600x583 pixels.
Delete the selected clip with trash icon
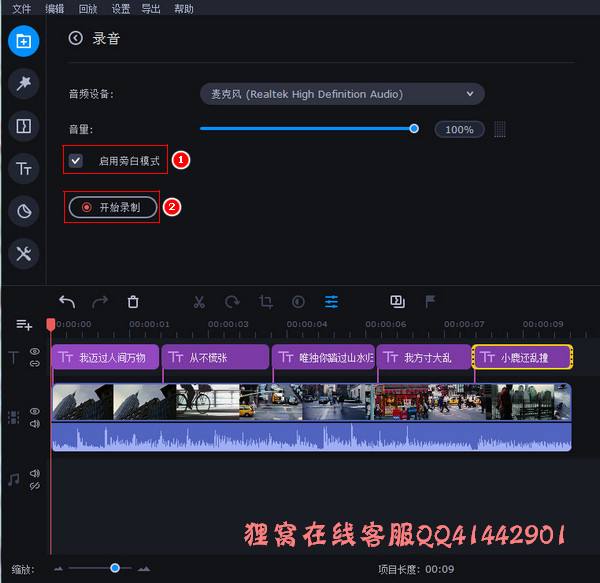tap(133, 302)
